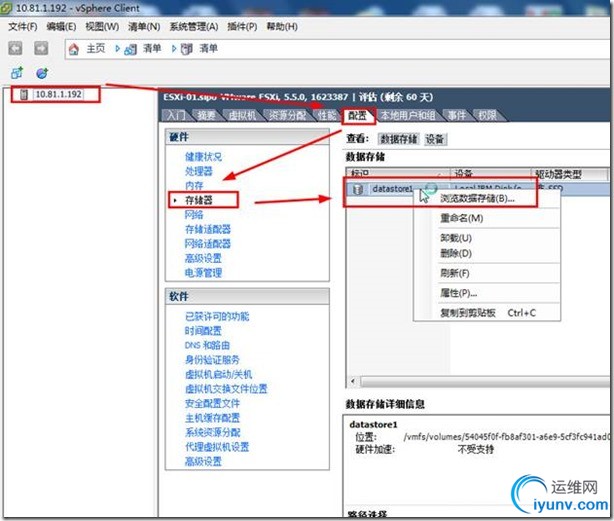
Task: Open 处理器 hardware link
Action: [x=199, y=171]
